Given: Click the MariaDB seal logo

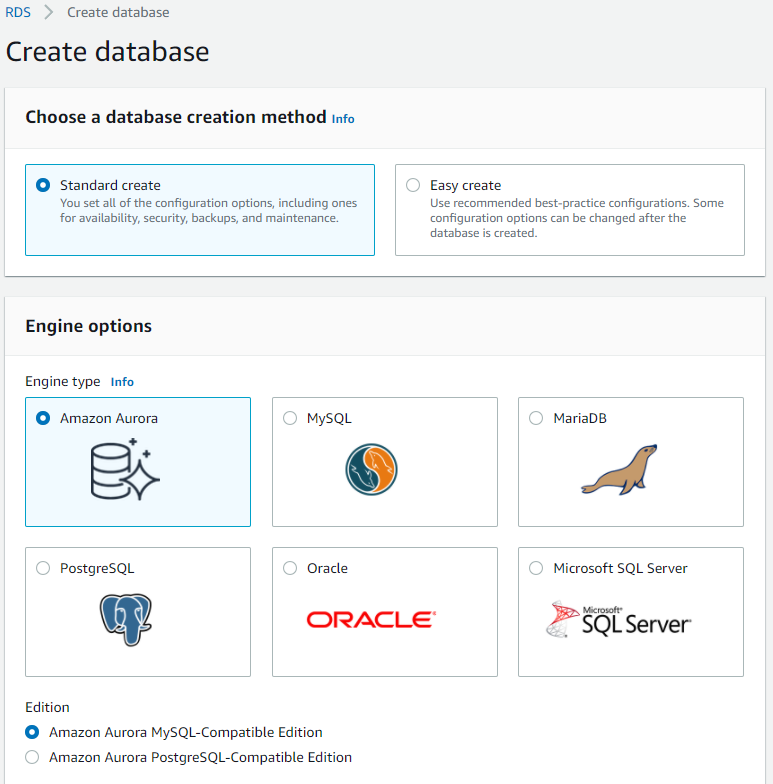Looking at the screenshot, I should pos(619,470).
